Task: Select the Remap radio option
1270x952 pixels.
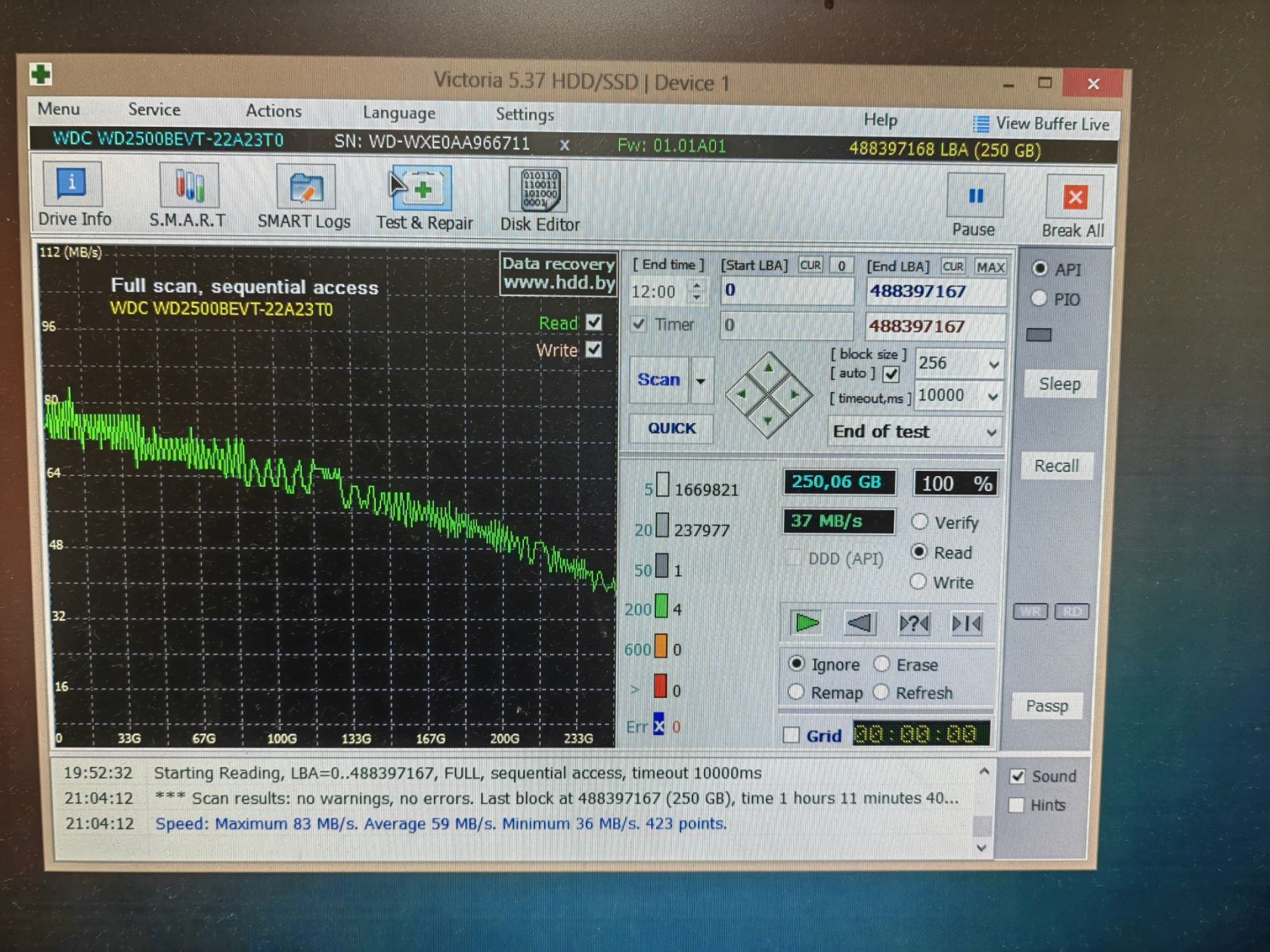Action: [x=796, y=691]
